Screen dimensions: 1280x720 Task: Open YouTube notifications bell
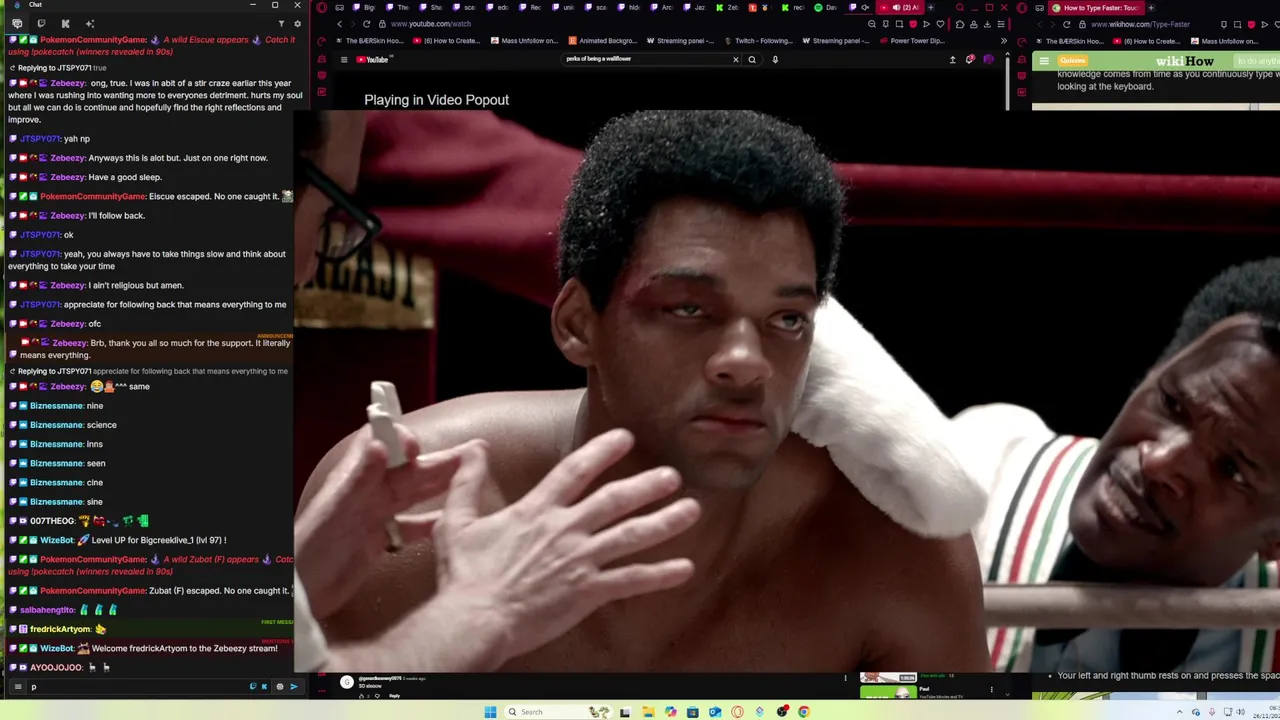coord(969,59)
